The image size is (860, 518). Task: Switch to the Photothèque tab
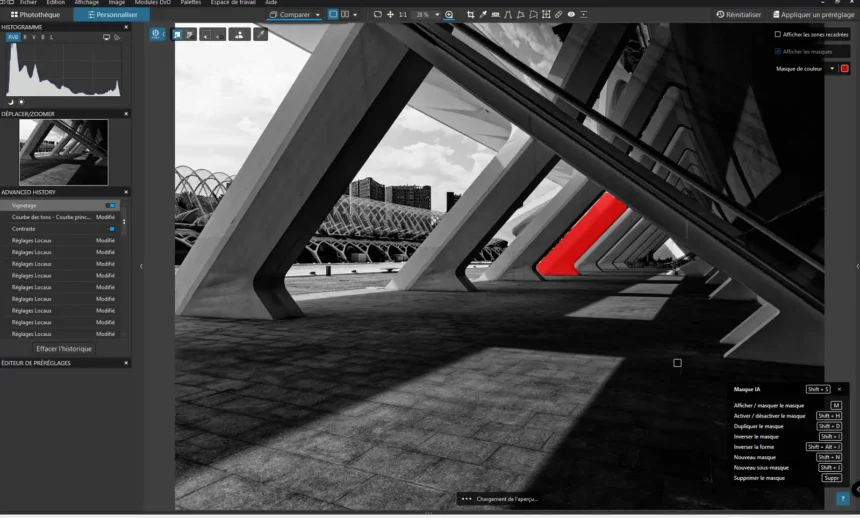coord(36,15)
